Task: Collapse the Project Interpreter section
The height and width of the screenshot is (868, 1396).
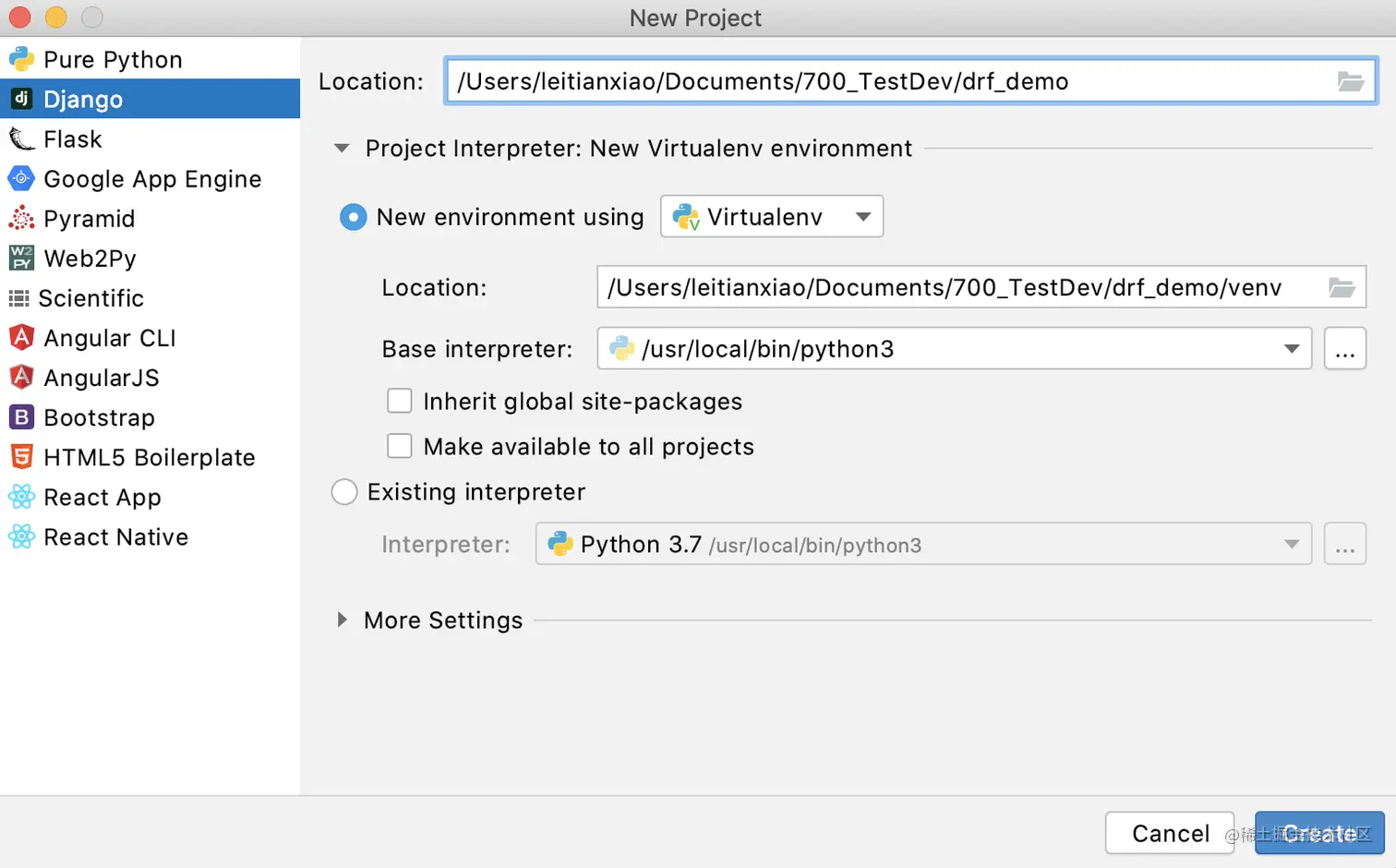Action: pos(342,149)
